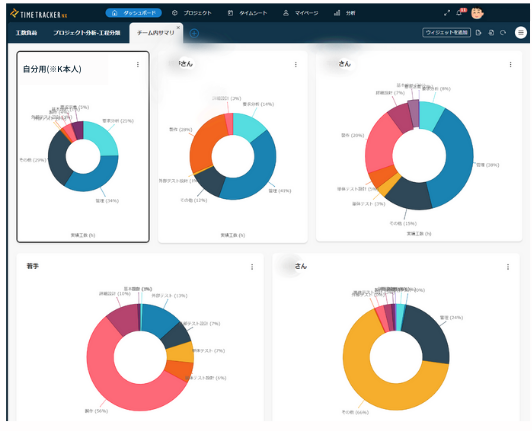Click the 単体テスト (3%) chart label
The width and height of the screenshot is (532, 431).
(368, 204)
